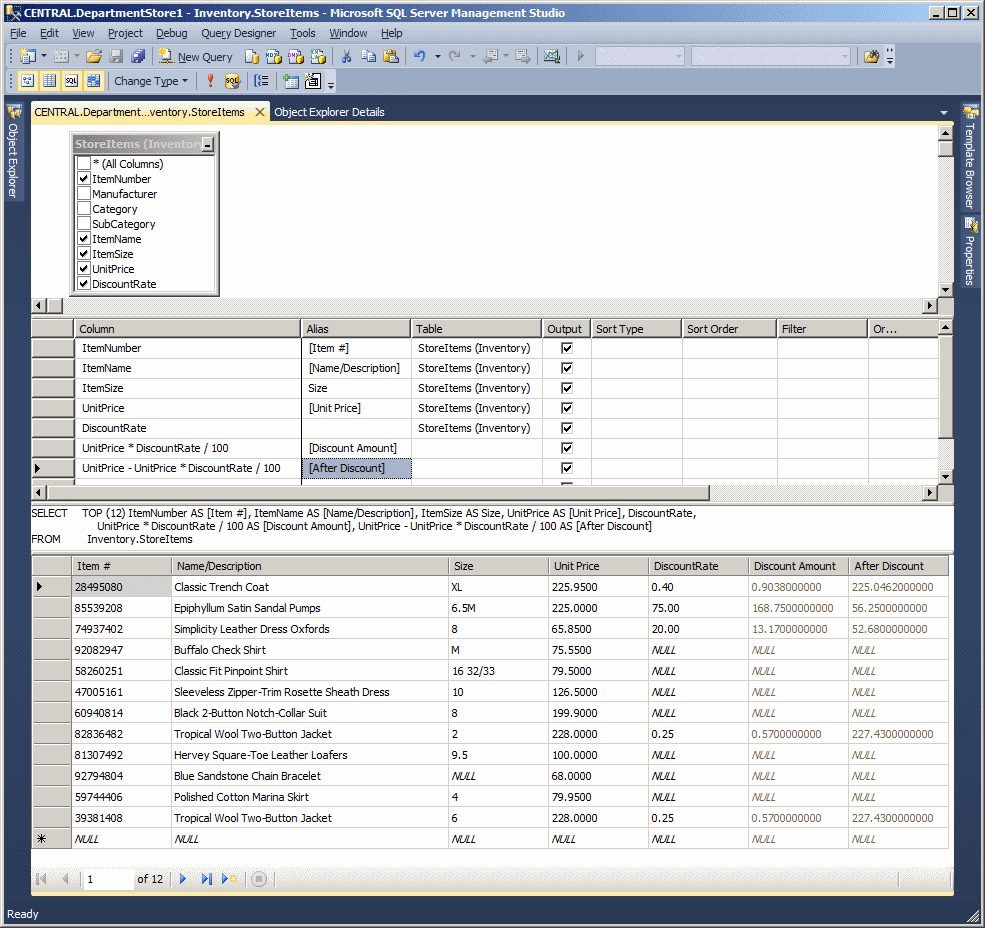The height and width of the screenshot is (928, 985).
Task: Click the Verify SQL Syntax icon
Action: [x=232, y=80]
